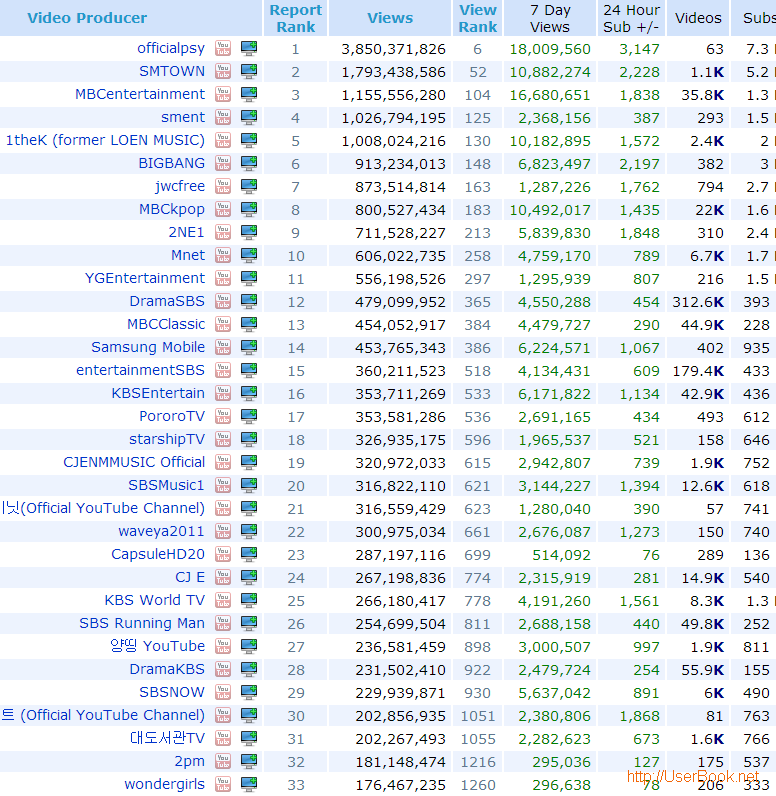Open the officialpsy channel link
This screenshot has height=796, width=776.
171,48
